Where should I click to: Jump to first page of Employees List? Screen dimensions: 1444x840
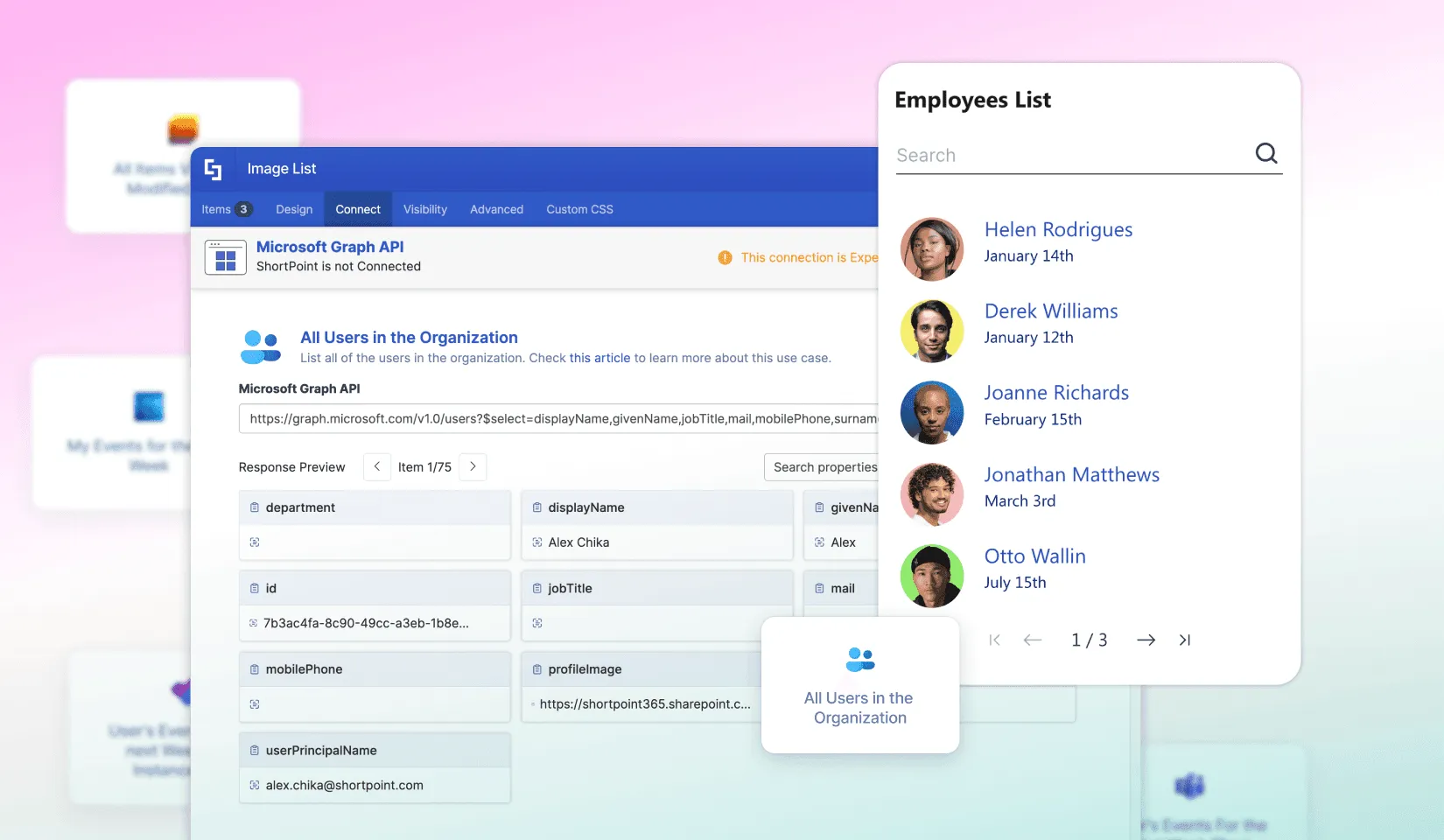(994, 640)
